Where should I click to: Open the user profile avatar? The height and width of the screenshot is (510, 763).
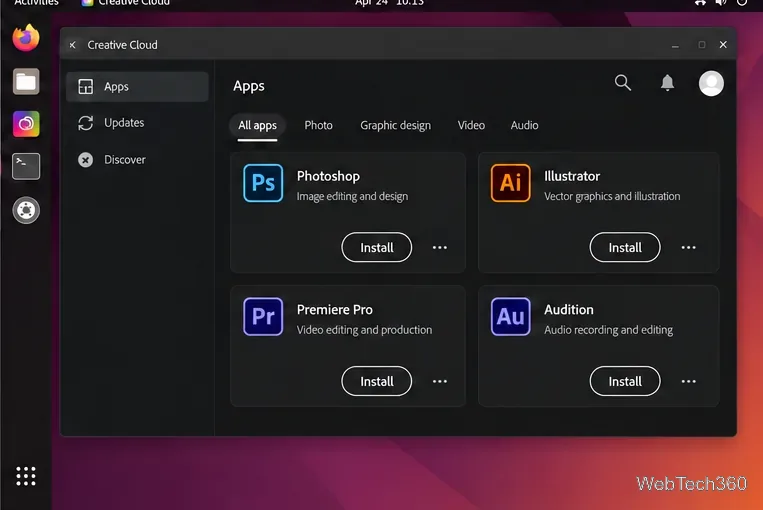(711, 83)
